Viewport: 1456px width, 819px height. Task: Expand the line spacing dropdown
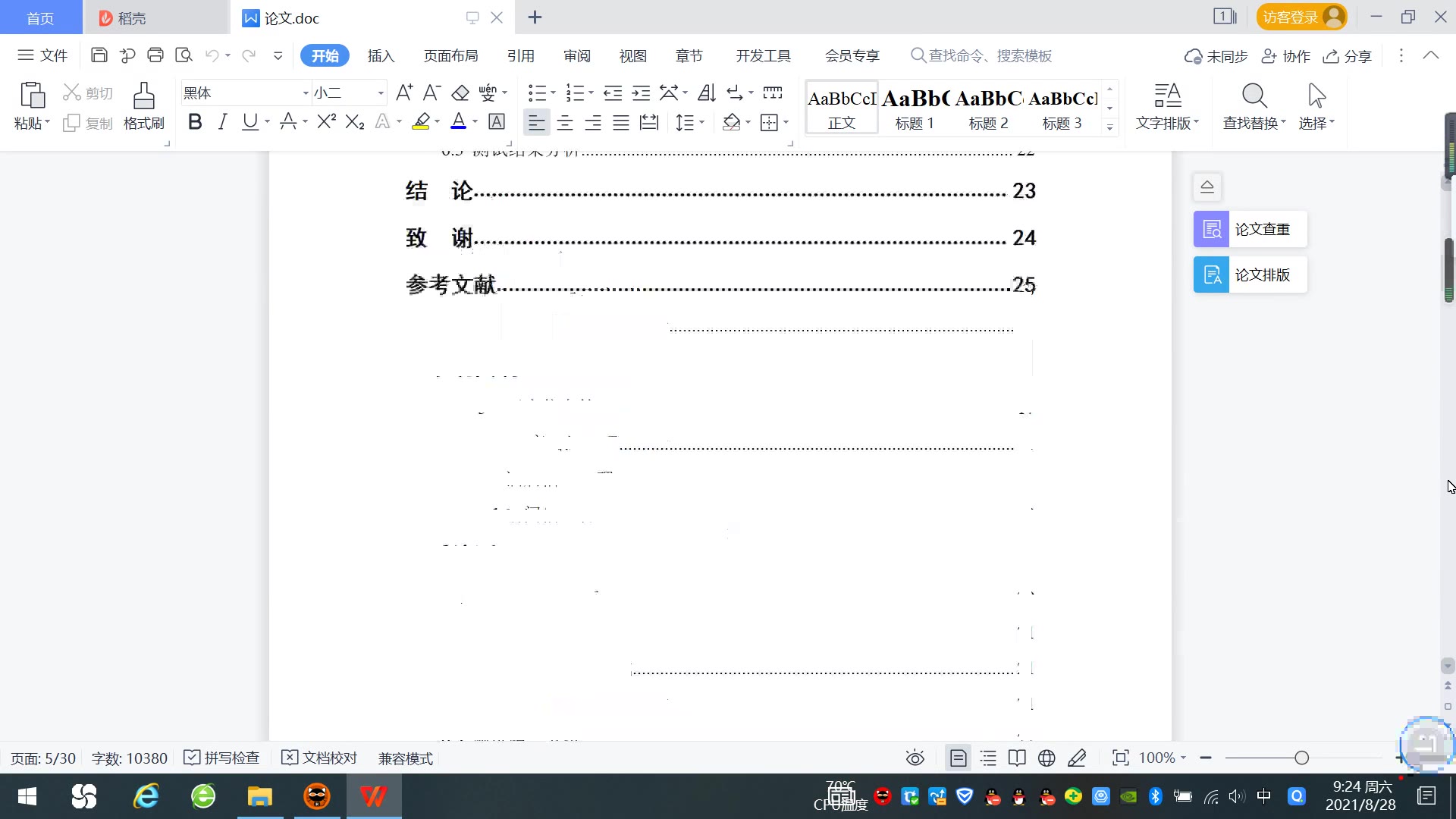click(x=702, y=122)
